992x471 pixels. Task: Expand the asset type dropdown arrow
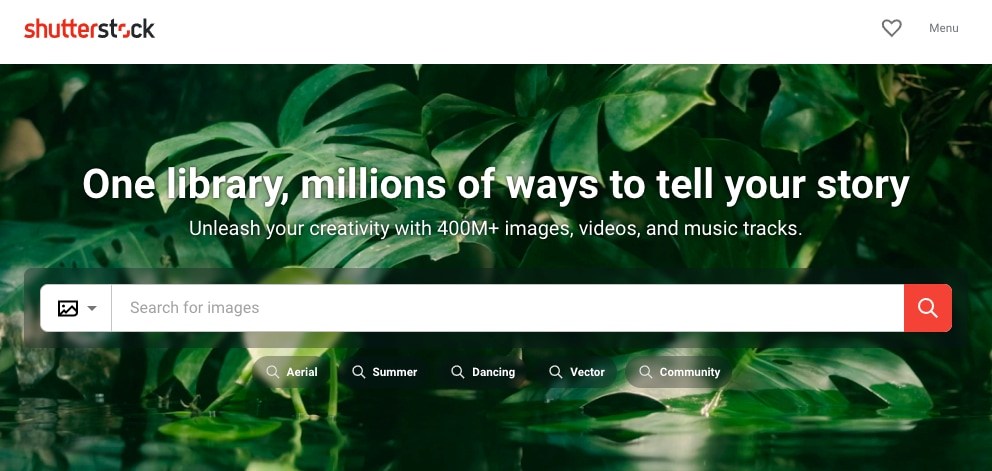(x=92, y=308)
